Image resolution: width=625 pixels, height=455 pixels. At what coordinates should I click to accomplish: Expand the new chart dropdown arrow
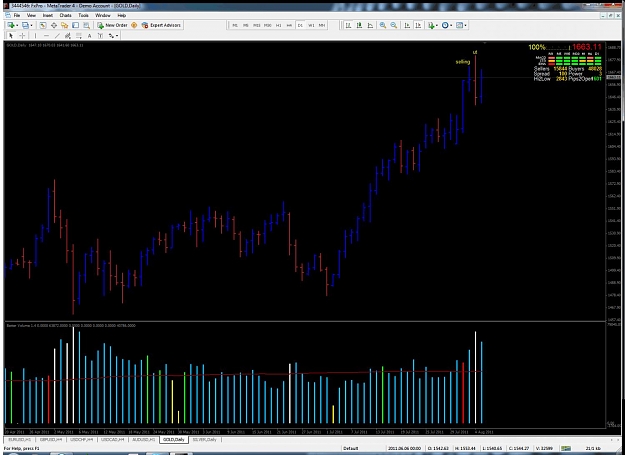pos(17,25)
